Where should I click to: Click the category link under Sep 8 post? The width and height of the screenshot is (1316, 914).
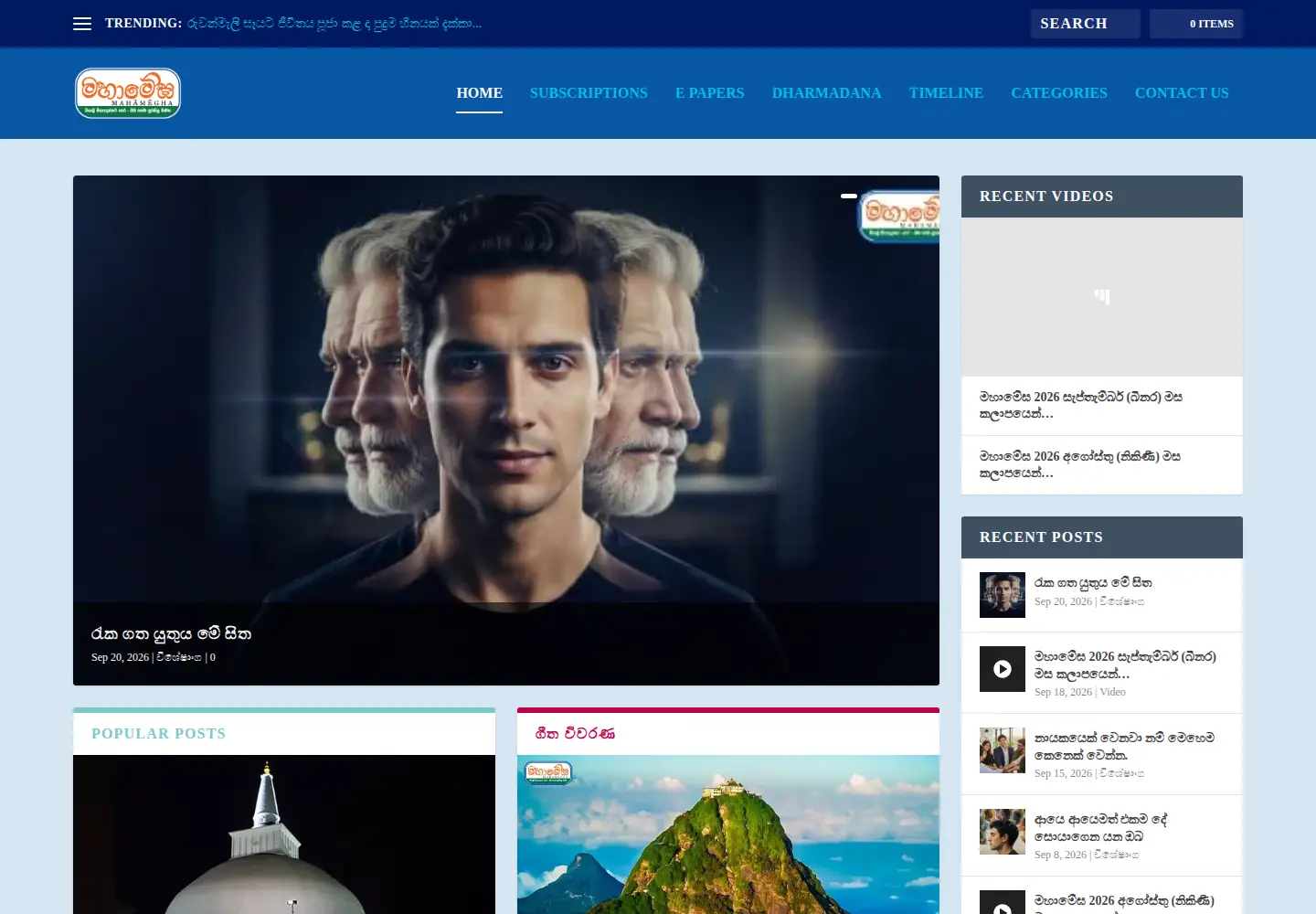(x=1116, y=855)
